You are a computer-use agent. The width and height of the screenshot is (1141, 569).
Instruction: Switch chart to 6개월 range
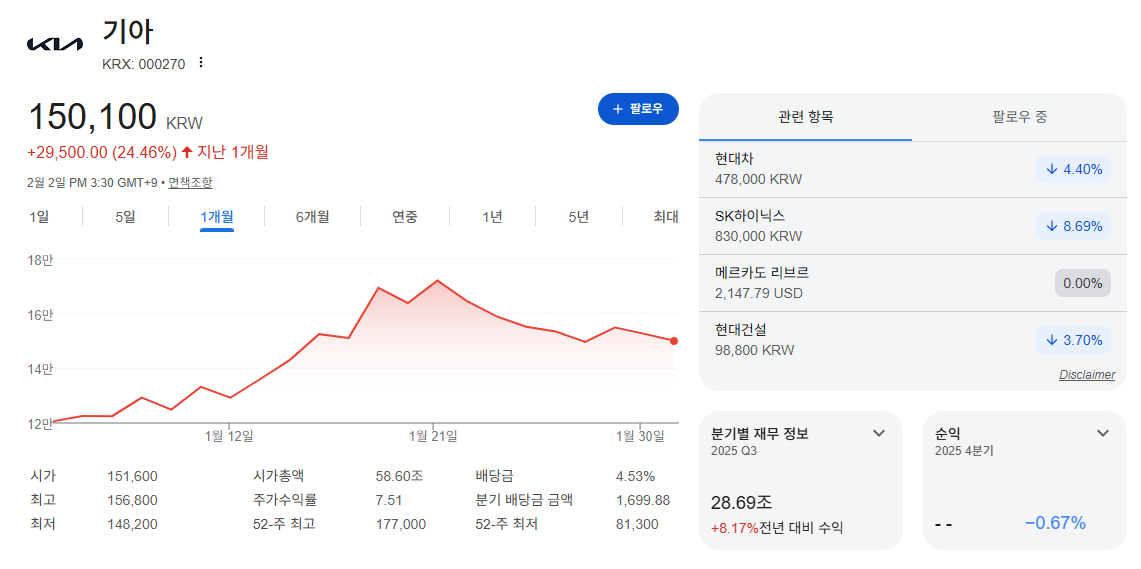coord(312,217)
